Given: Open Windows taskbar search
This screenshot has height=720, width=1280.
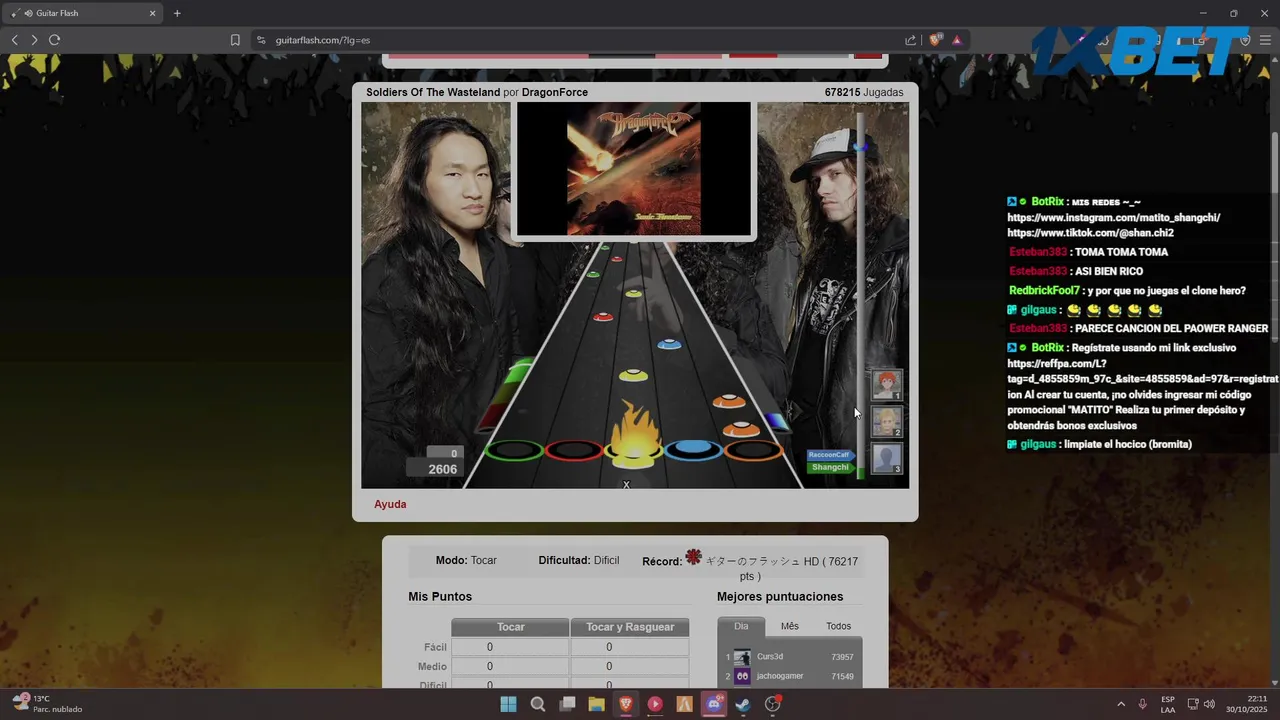Looking at the screenshot, I should pos(538,704).
